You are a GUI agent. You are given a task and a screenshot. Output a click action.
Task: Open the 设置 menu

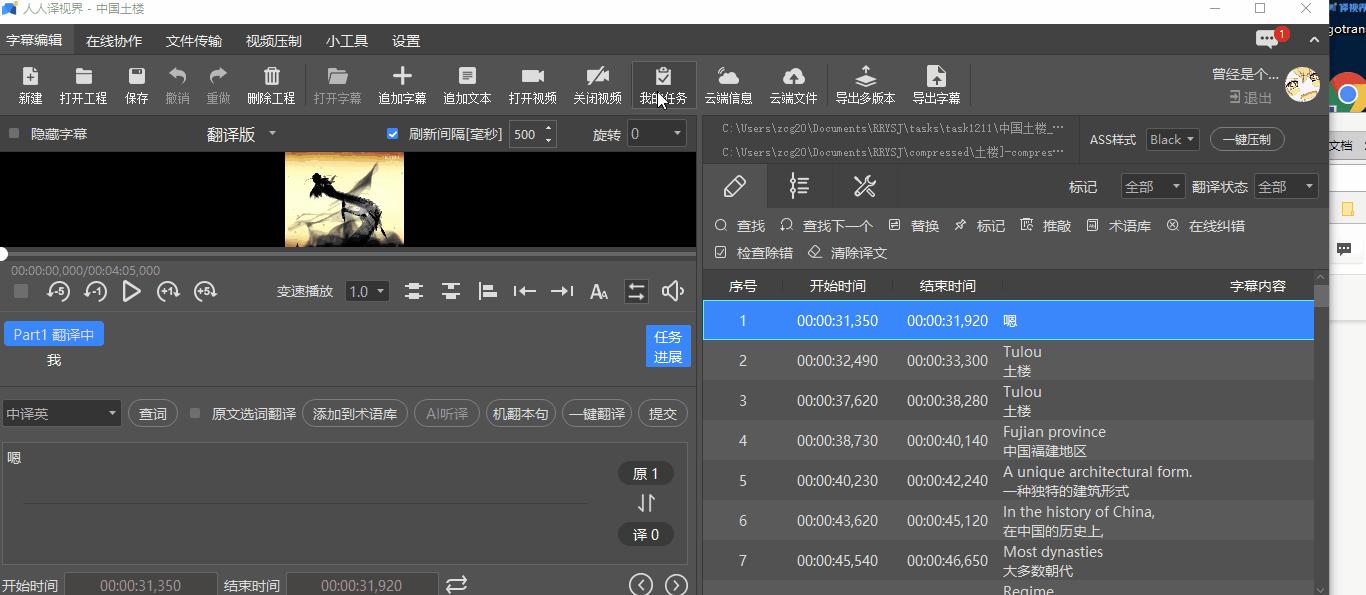405,41
